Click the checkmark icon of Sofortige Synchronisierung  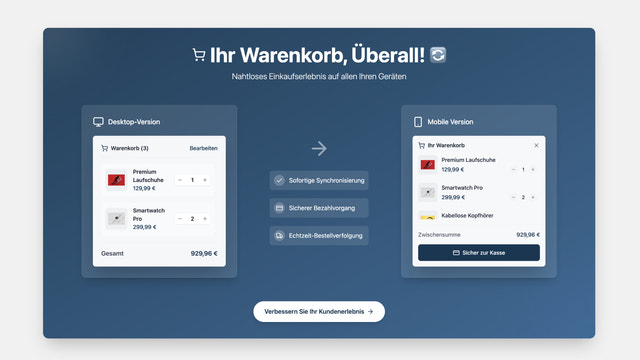[x=279, y=180]
